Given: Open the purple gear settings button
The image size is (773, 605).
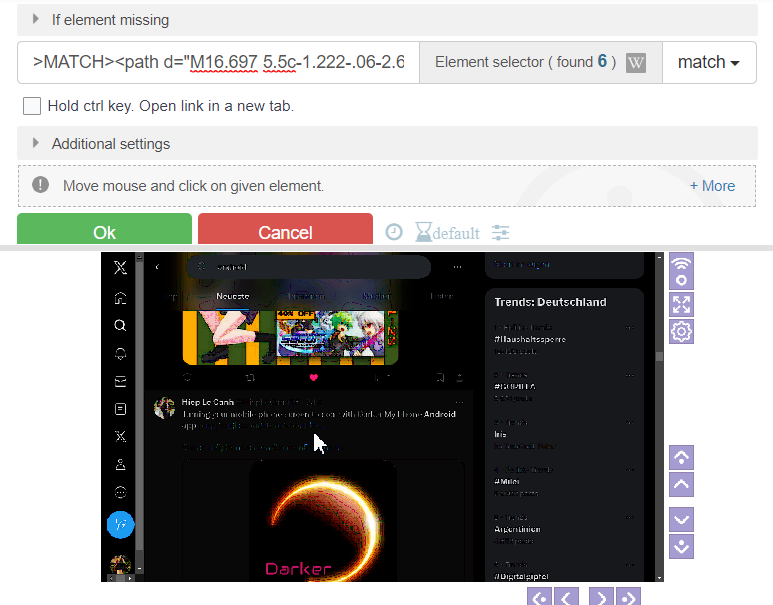Looking at the screenshot, I should click(x=681, y=331).
